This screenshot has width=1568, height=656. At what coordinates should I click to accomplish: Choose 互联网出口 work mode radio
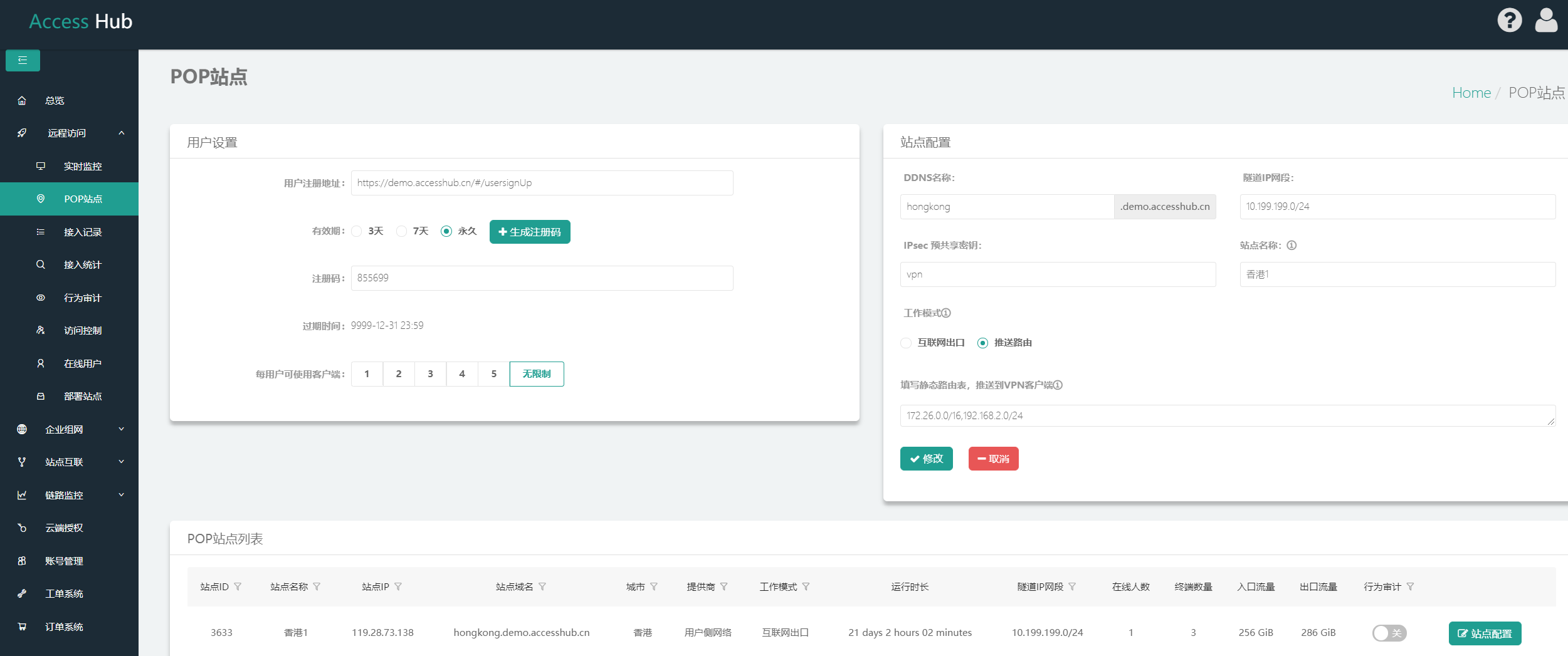click(x=906, y=343)
